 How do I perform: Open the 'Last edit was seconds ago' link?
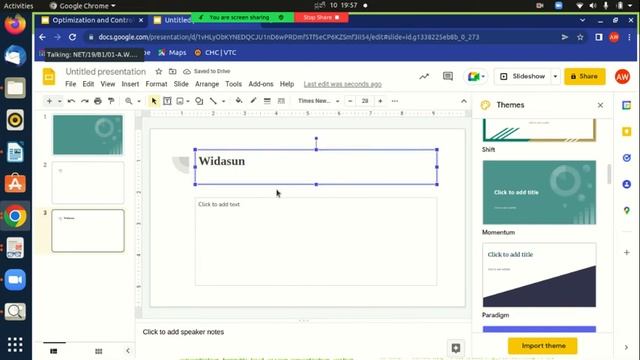click(342, 84)
